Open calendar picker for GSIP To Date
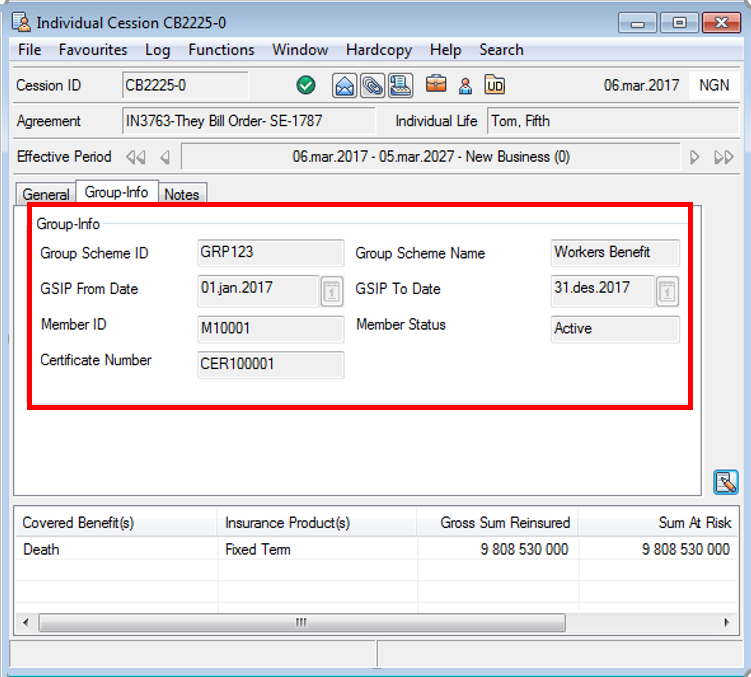This screenshot has width=751, height=677. point(667,291)
